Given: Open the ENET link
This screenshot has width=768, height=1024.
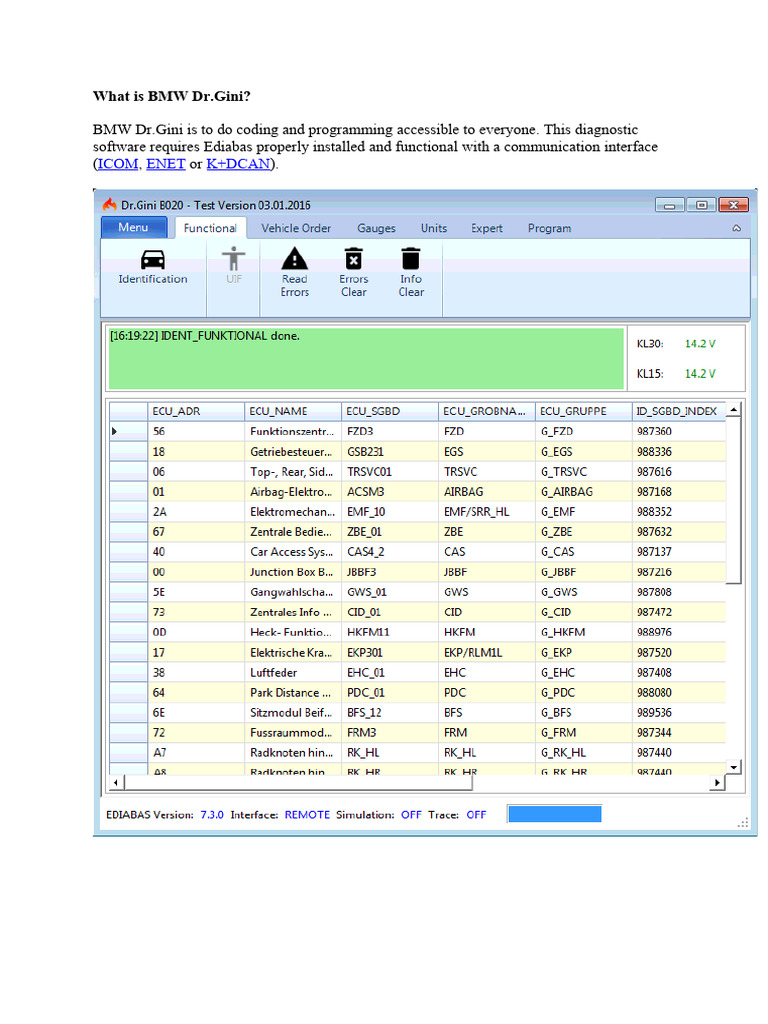Looking at the screenshot, I should pos(165,163).
